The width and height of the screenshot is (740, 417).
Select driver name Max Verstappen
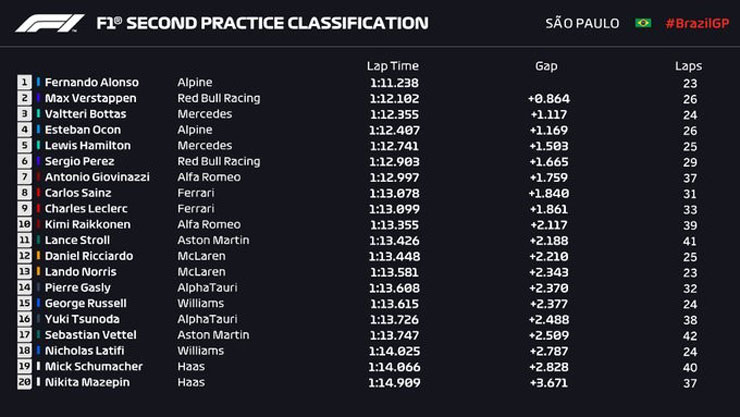(x=90, y=99)
